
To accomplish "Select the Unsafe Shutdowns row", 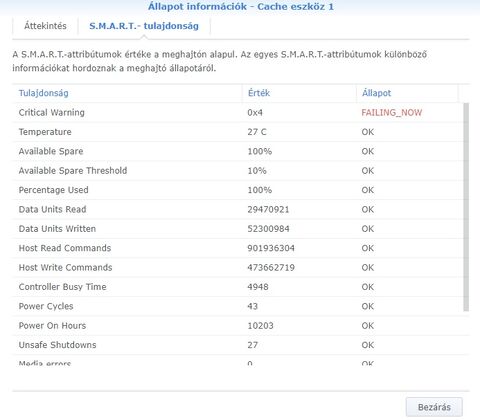I will click(238, 345).
